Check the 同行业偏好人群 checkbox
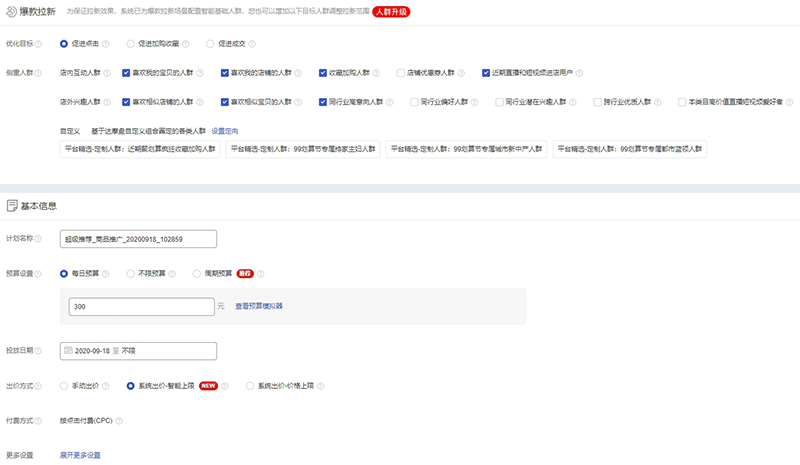Image resolution: width=800 pixels, height=465 pixels. tap(414, 102)
